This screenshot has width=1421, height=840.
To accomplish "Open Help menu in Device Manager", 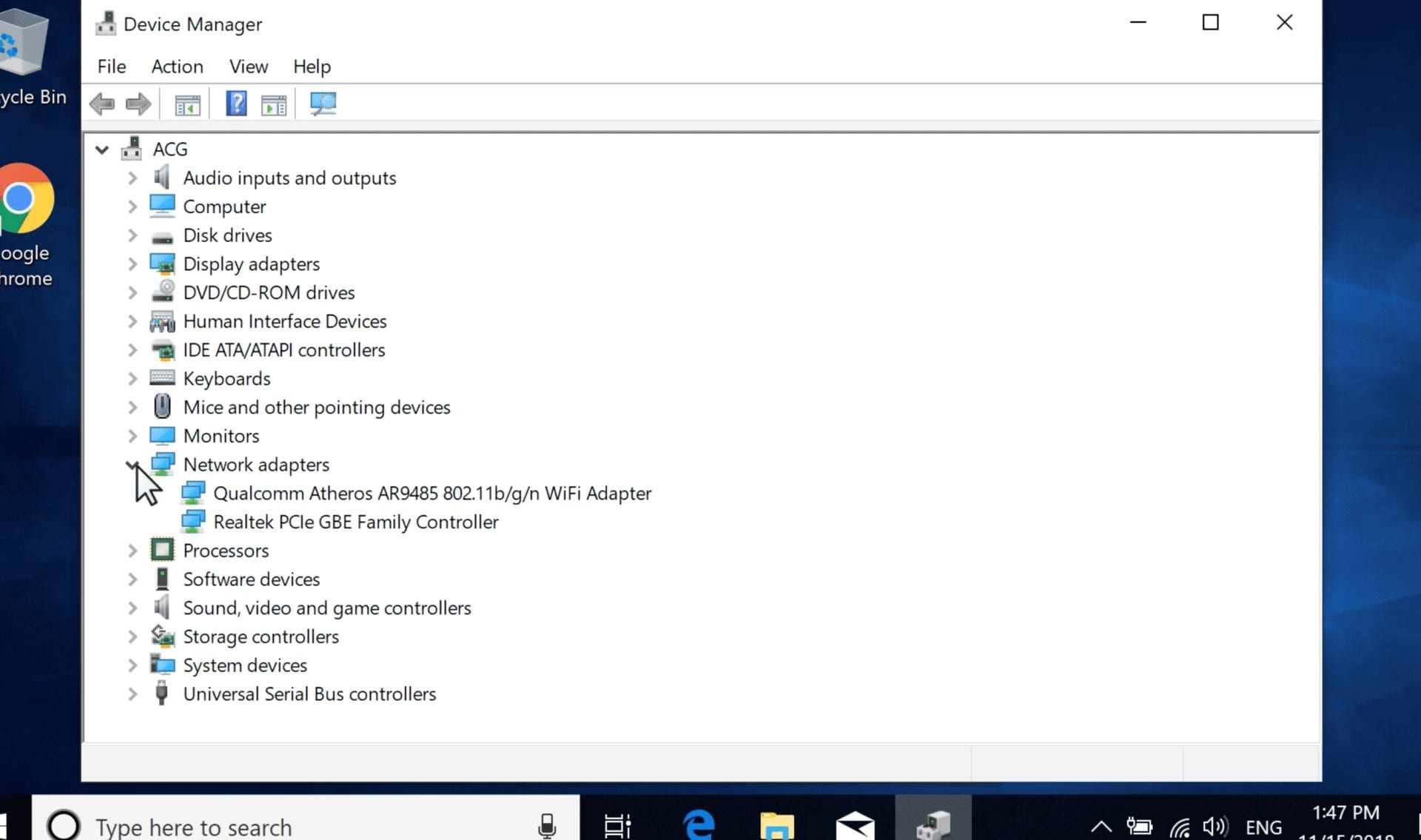I will [311, 66].
